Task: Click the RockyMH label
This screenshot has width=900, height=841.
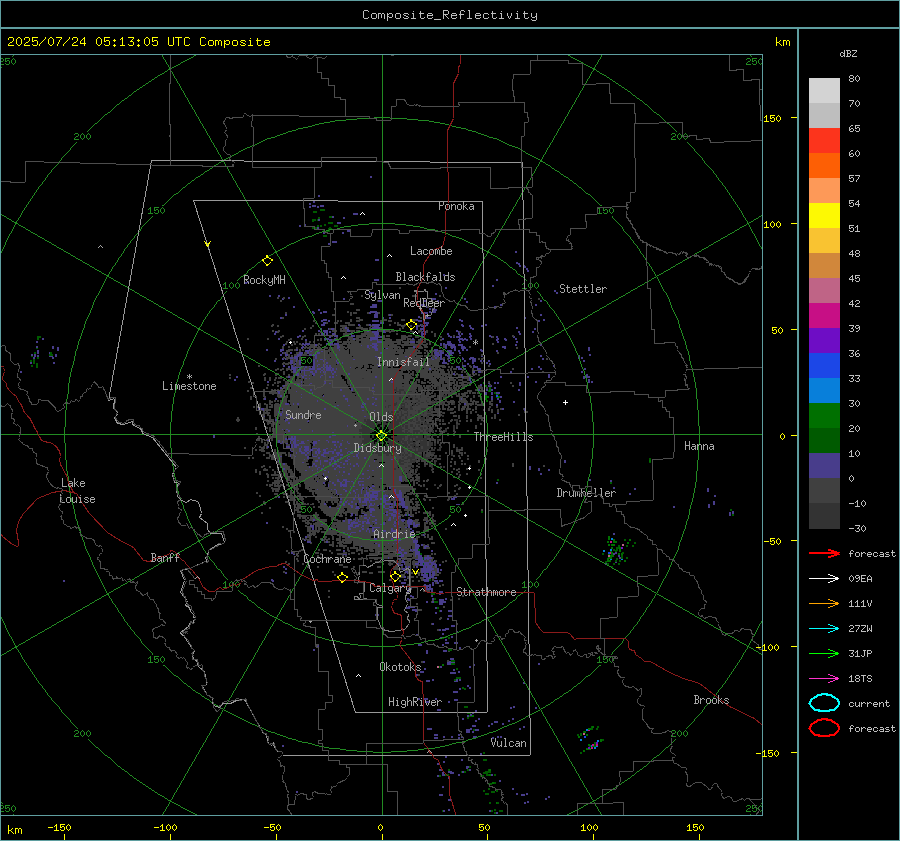Action: click(x=264, y=280)
